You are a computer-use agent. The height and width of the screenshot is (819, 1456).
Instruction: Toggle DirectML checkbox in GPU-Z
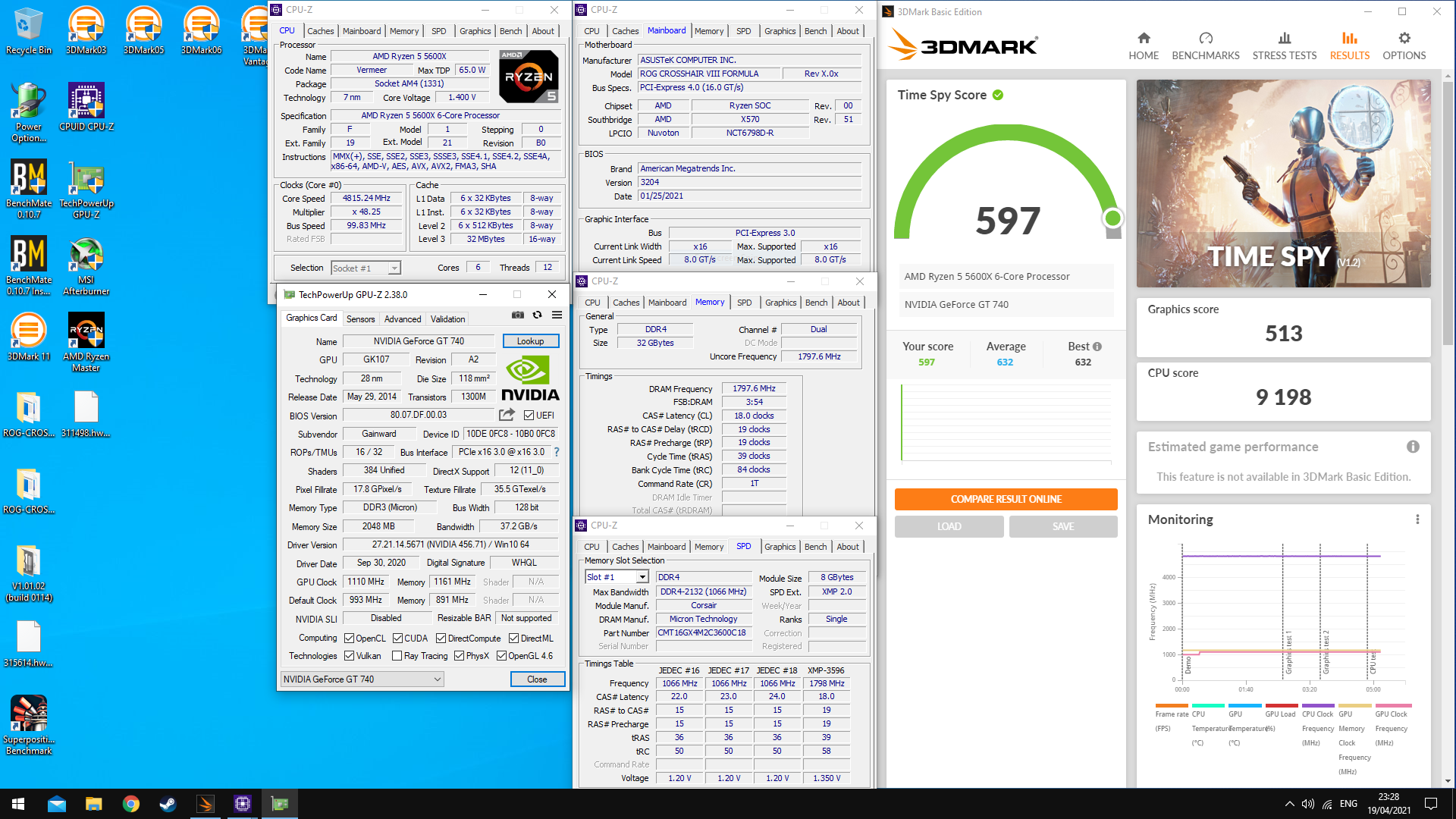513,639
